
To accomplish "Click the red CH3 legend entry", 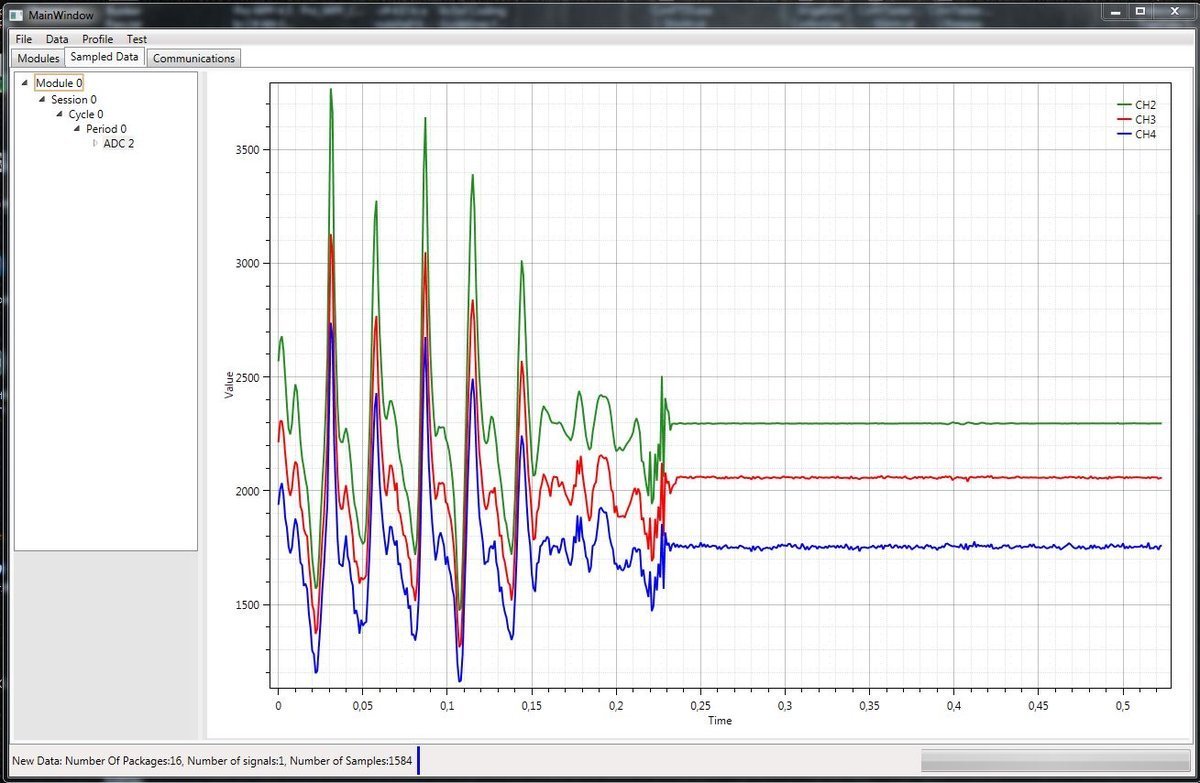I will [1136, 120].
